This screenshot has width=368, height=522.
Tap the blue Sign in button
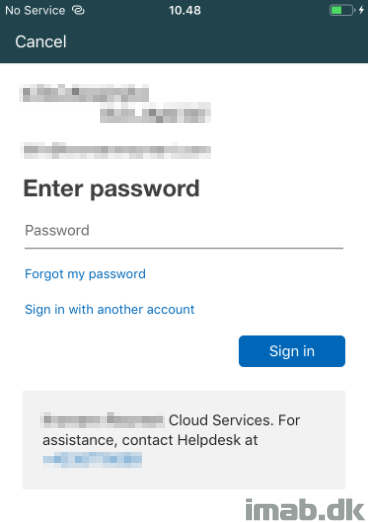point(292,351)
